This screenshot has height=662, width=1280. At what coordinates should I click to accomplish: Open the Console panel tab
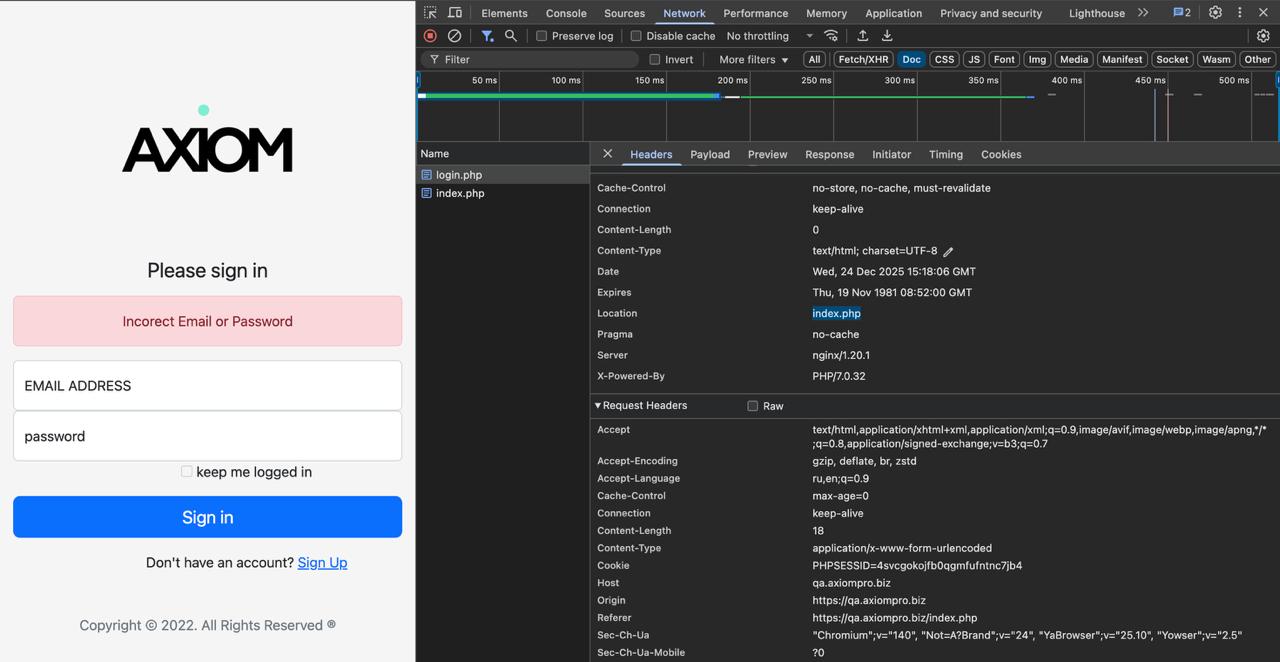(x=566, y=13)
